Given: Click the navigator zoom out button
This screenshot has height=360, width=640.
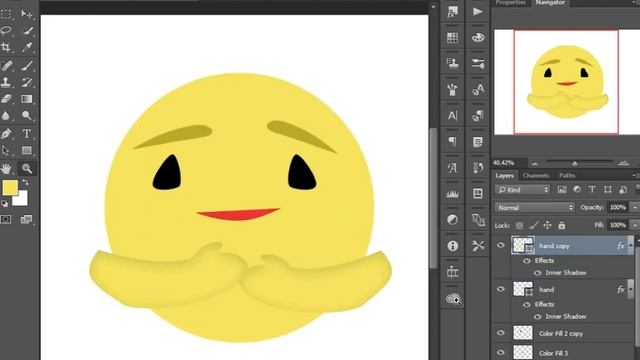Looking at the screenshot, I should [535, 164].
